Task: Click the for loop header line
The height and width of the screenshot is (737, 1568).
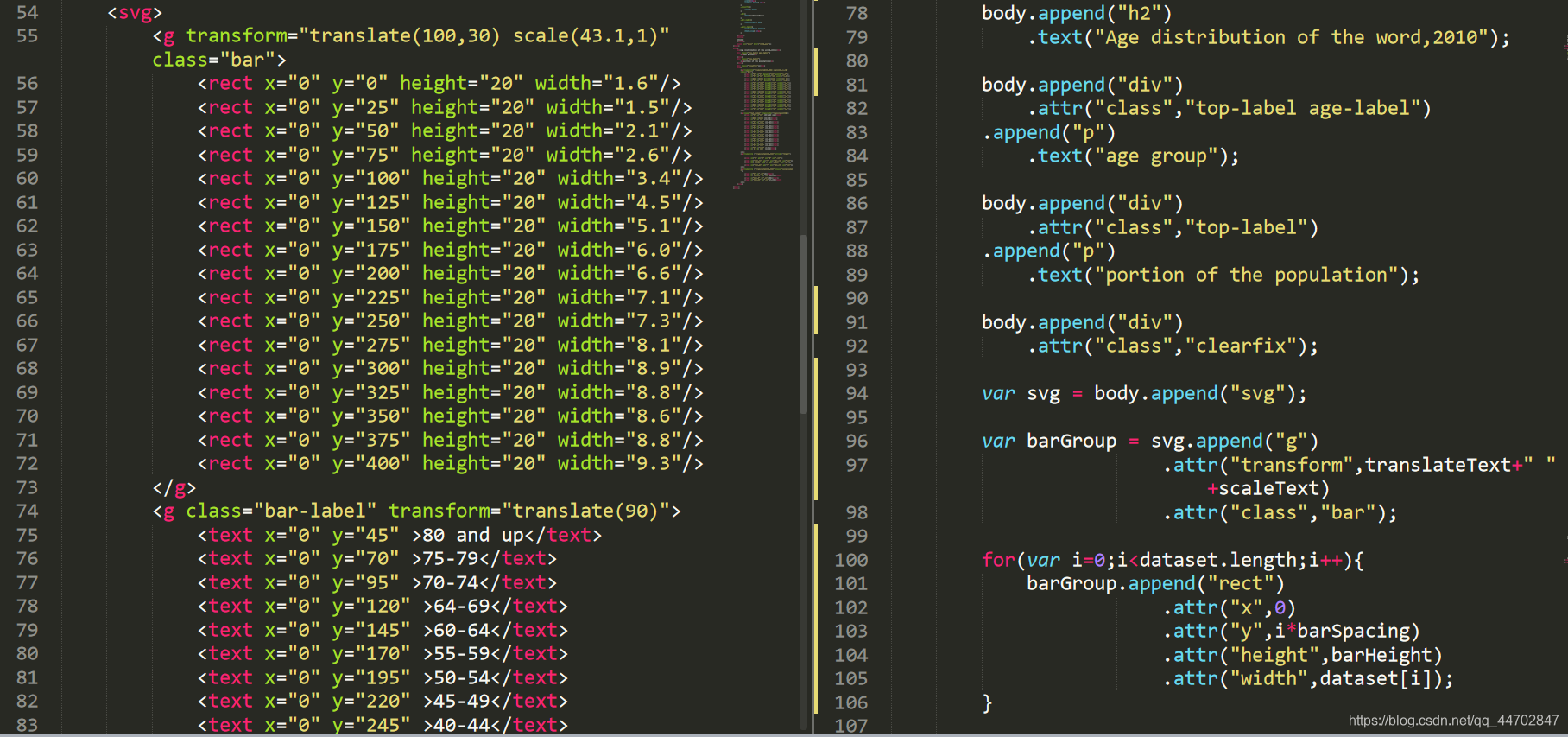Action: pyautogui.click(x=1173, y=560)
